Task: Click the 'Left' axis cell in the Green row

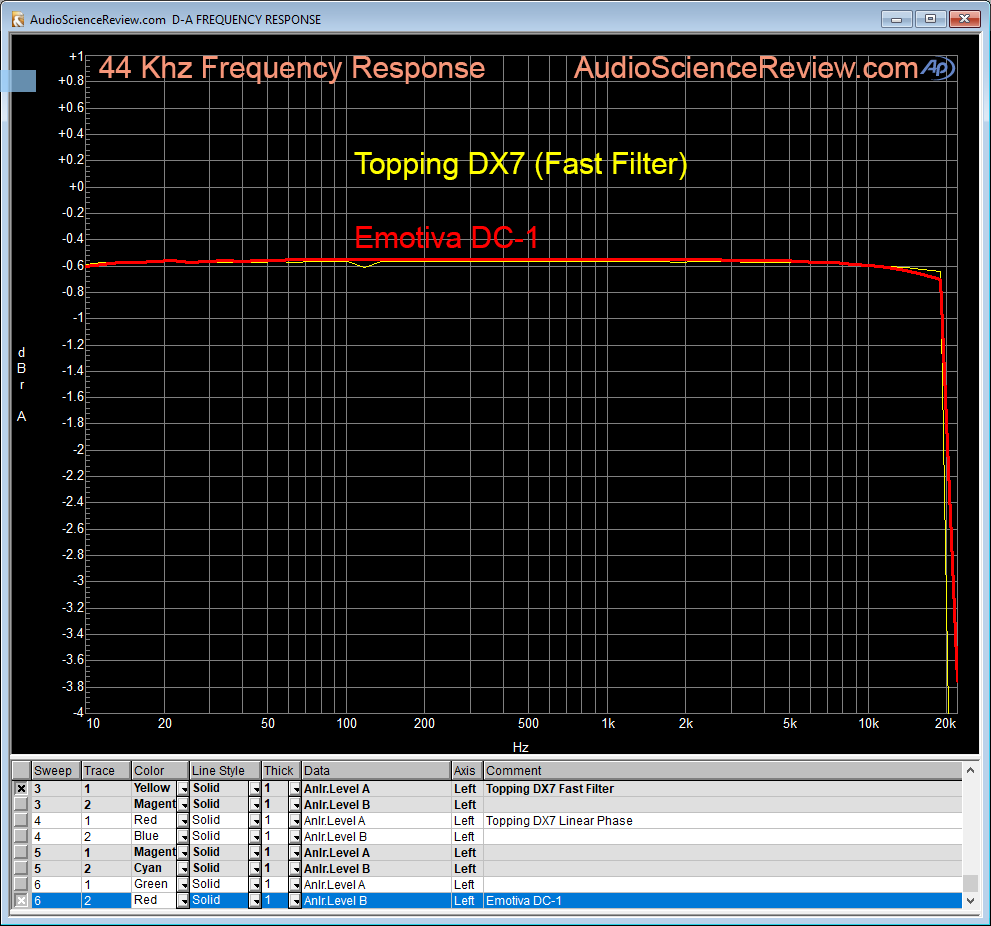Action: [x=467, y=885]
